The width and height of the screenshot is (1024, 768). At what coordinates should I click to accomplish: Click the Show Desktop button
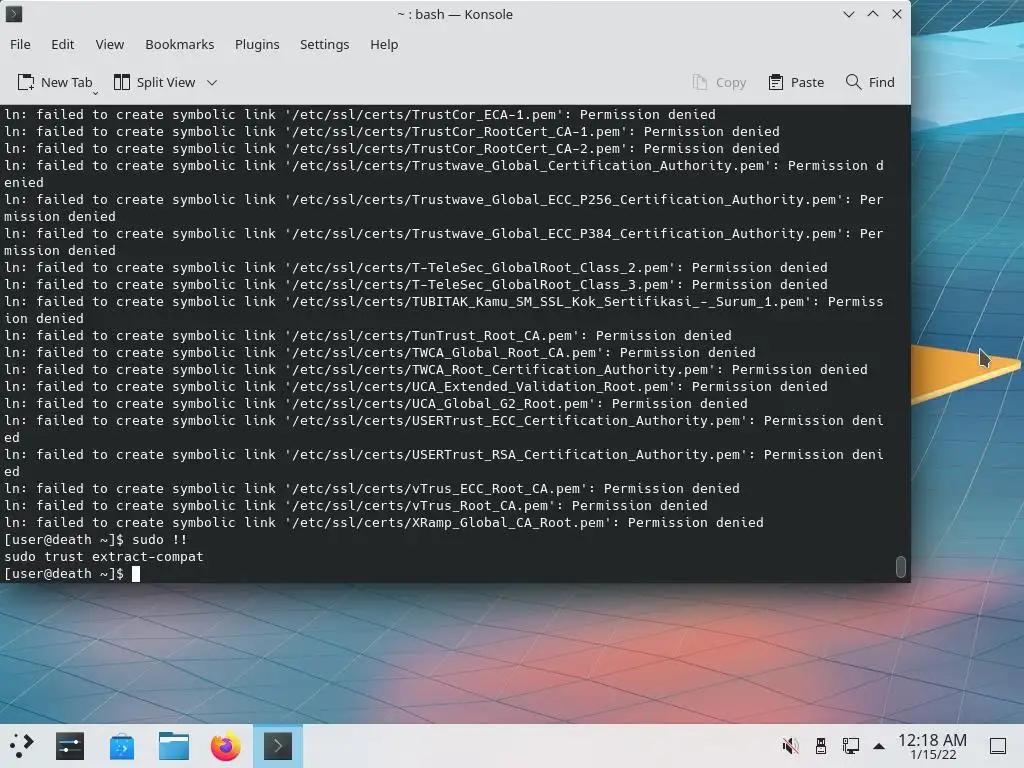[x=998, y=746]
